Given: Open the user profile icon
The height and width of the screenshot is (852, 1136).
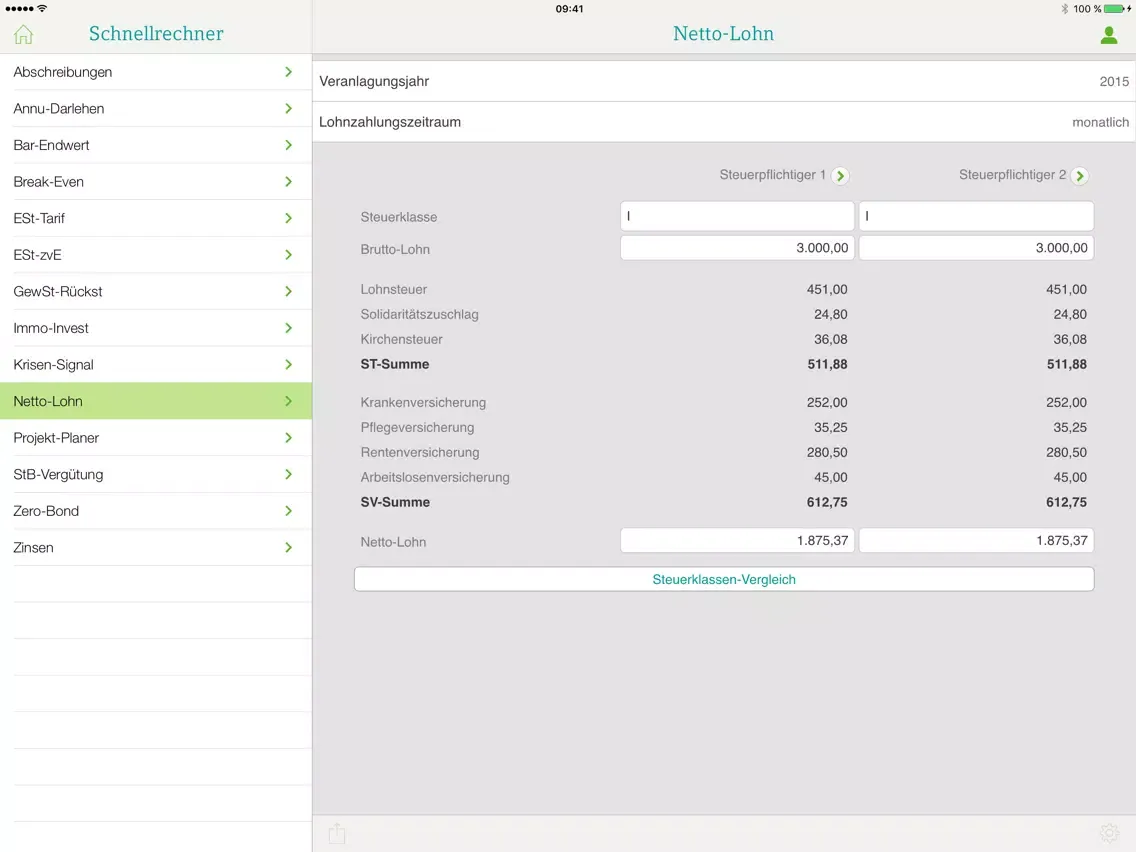Looking at the screenshot, I should click(1108, 35).
